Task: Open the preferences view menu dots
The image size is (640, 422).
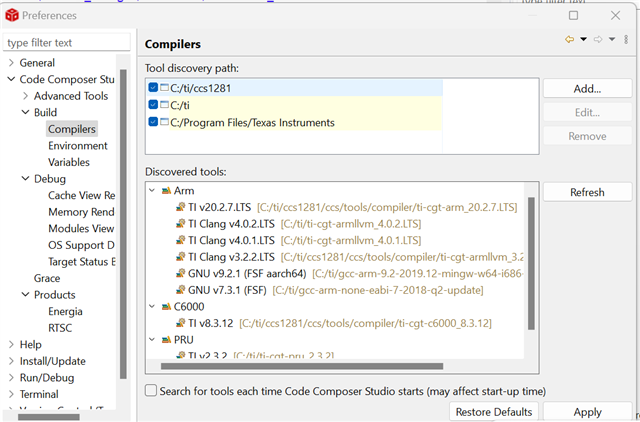Action: tap(626, 40)
